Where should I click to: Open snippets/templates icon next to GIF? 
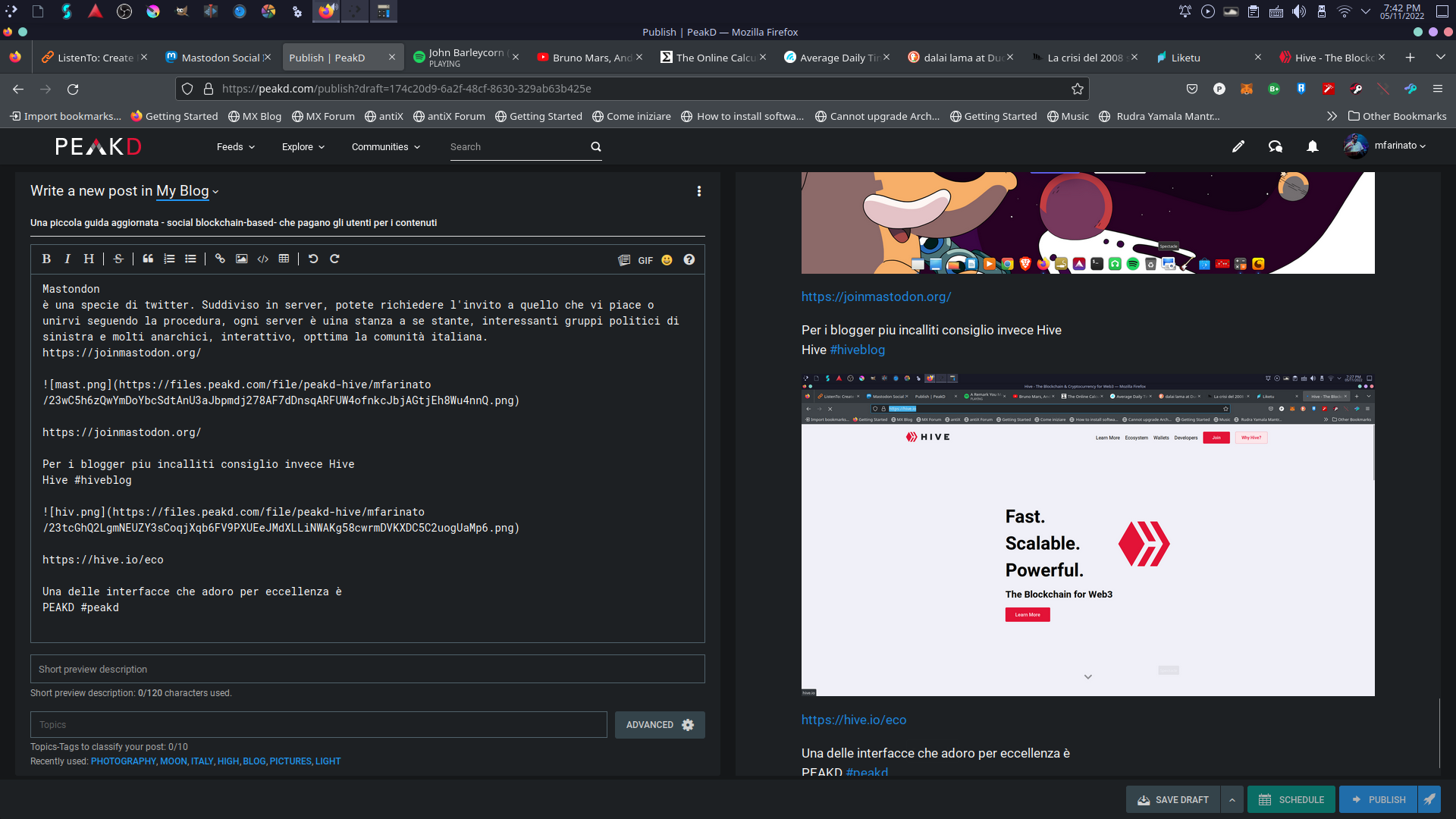pos(624,260)
